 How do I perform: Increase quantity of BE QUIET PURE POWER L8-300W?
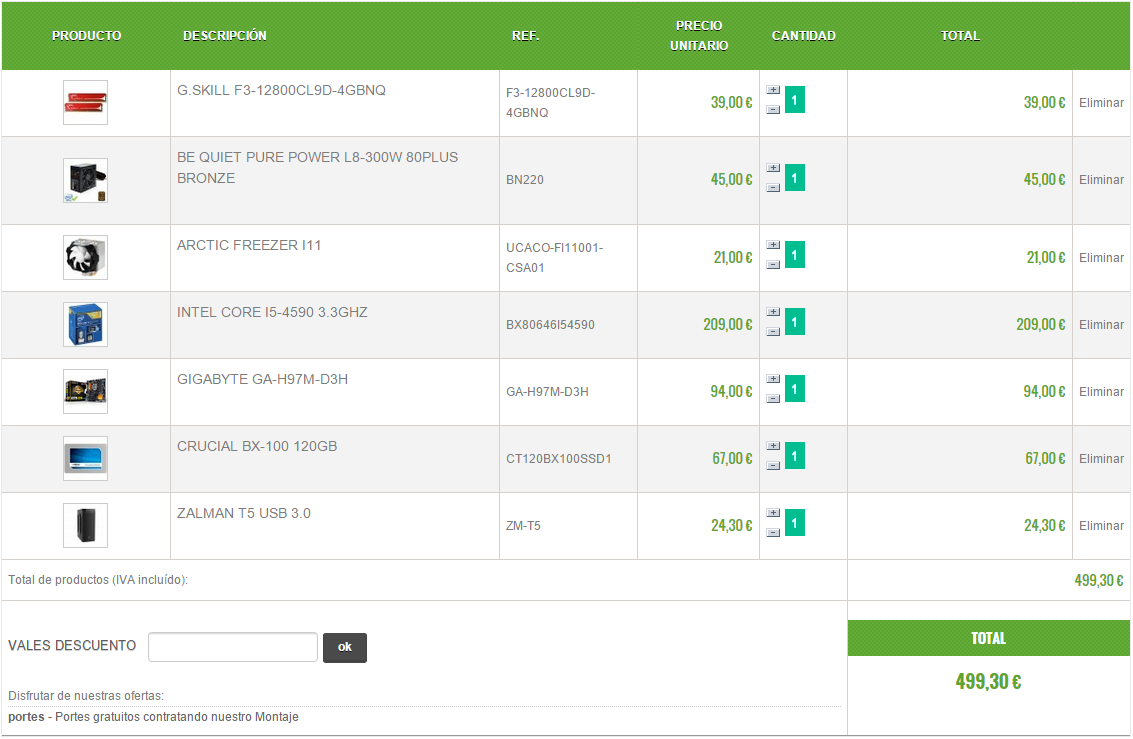click(x=773, y=168)
